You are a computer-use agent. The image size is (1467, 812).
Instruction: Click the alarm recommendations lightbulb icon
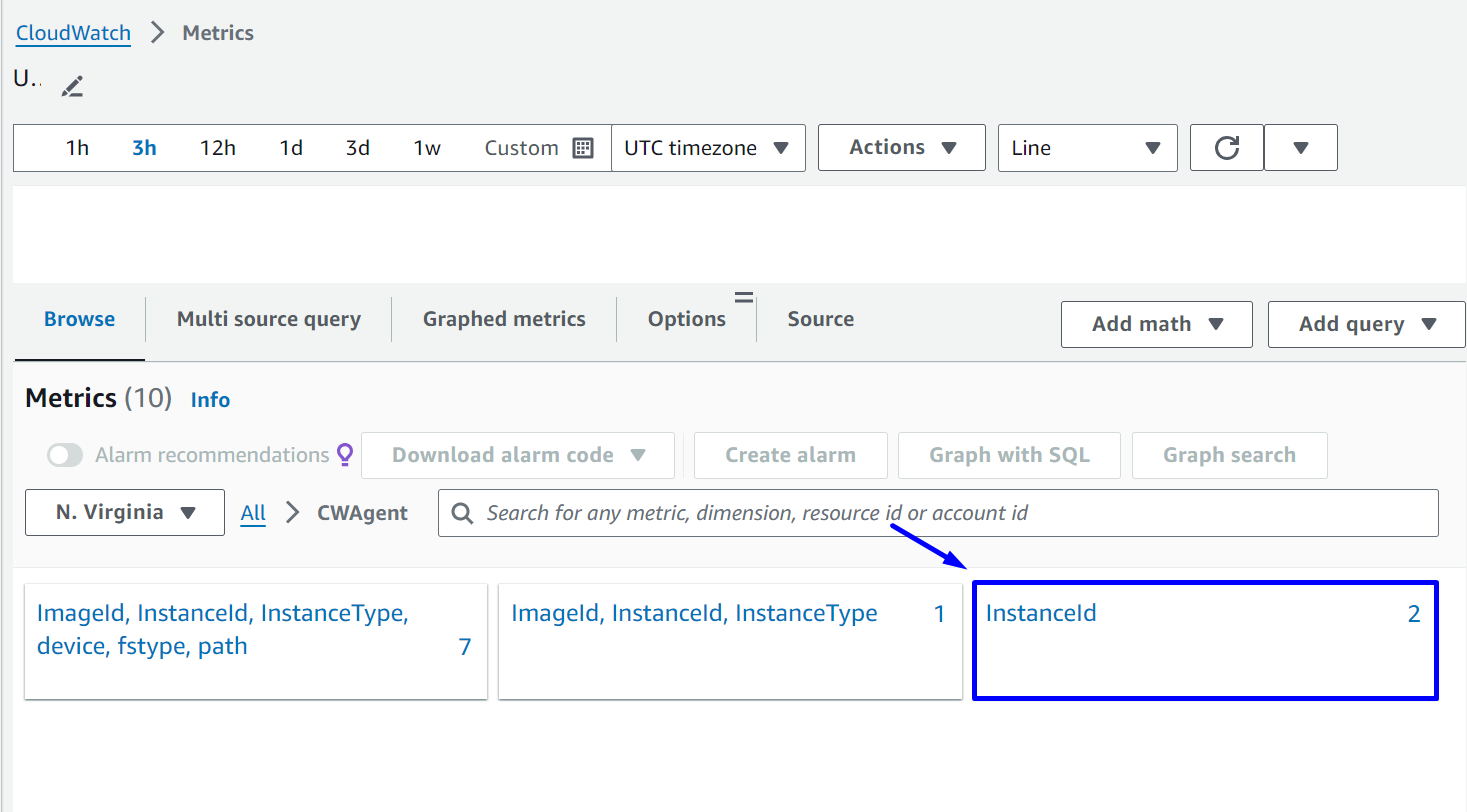[345, 455]
